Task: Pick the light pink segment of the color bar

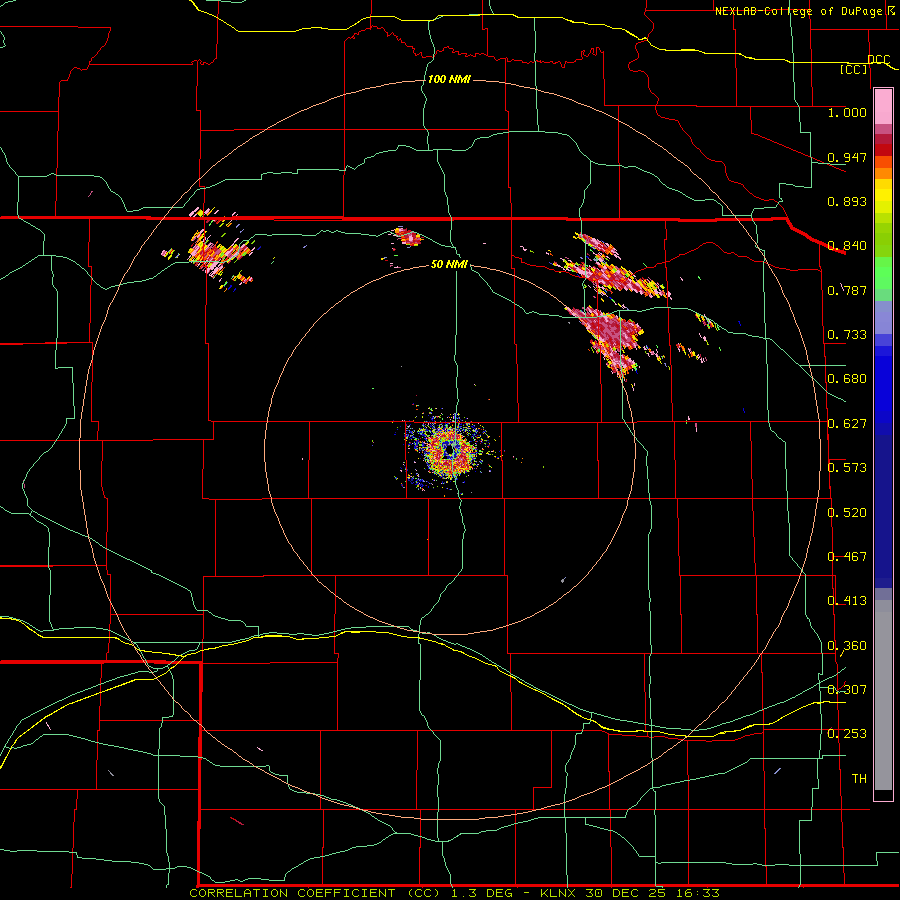Action: 883,107
